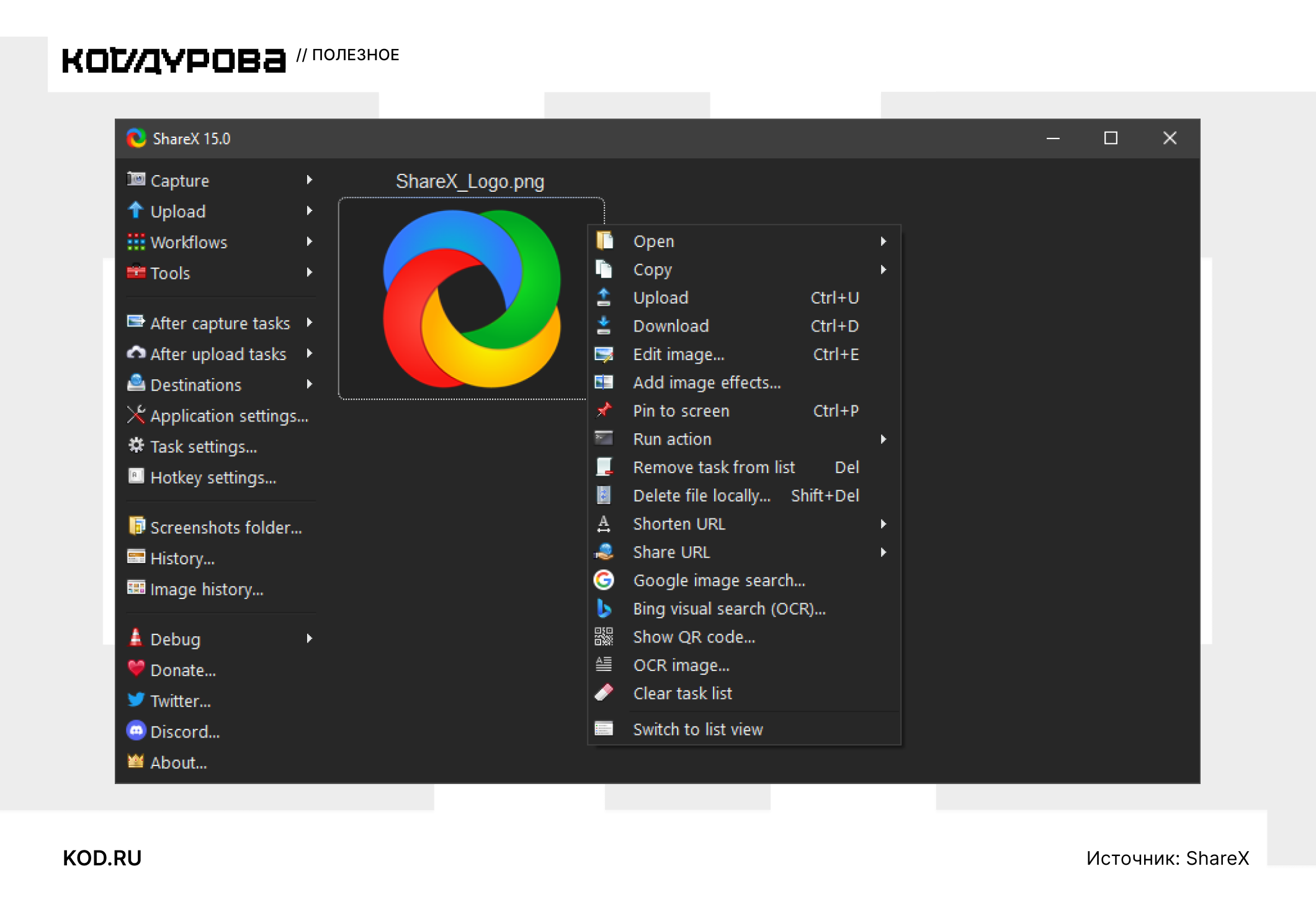Click the blue Upload arrow icon in sidebar
Viewport: 1316px width, 902px height.
[x=136, y=210]
